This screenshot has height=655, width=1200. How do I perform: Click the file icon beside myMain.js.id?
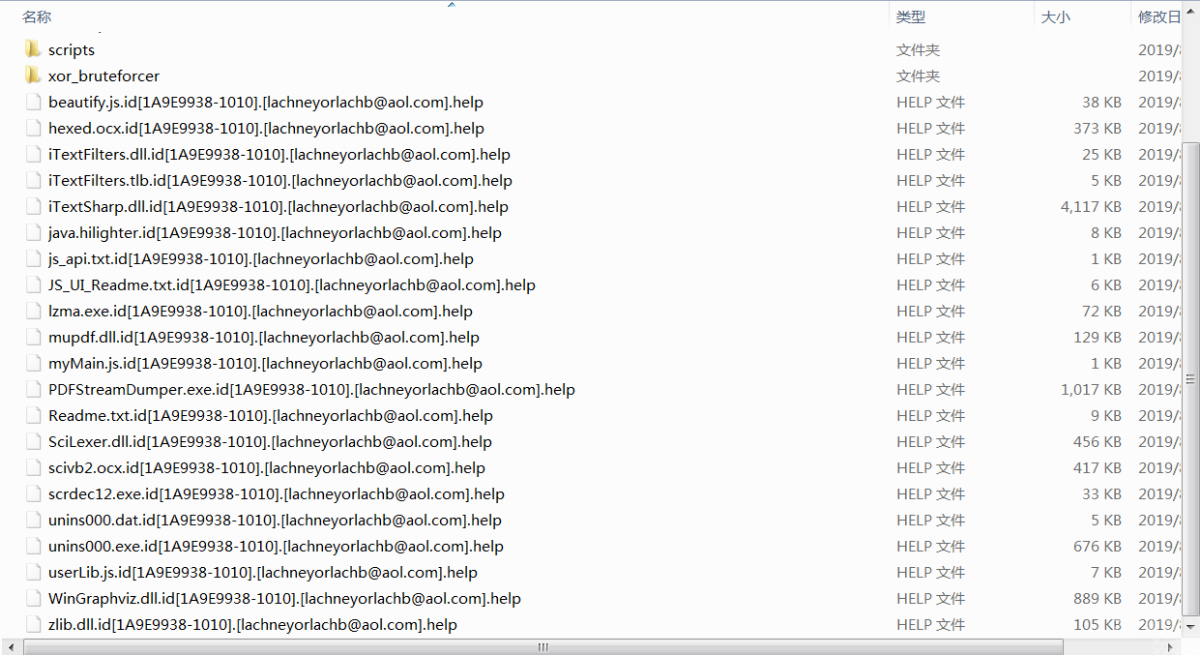[x=33, y=363]
